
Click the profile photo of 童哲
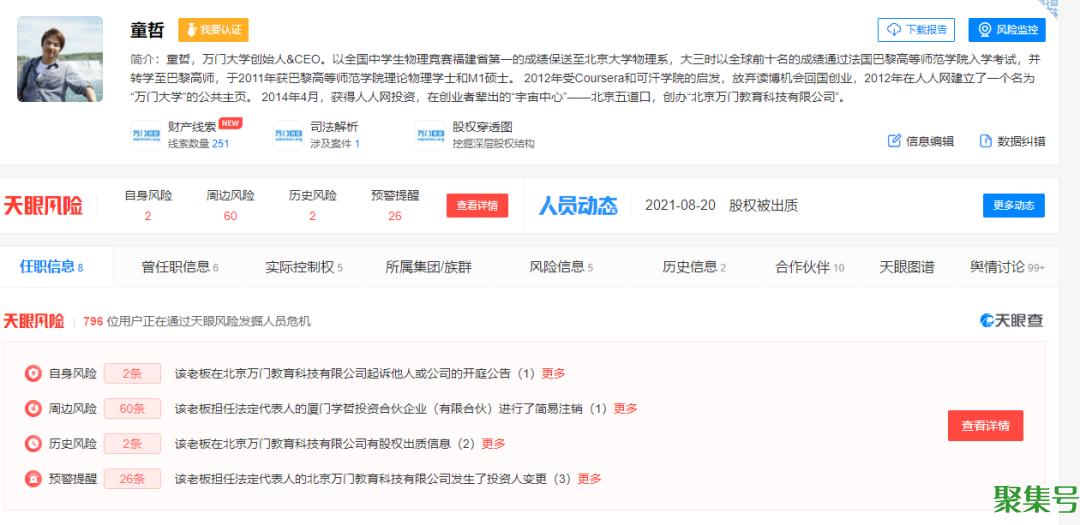60,59
